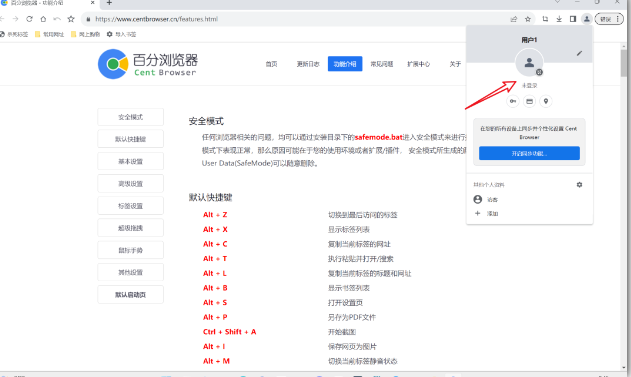Click the star icon left of address bar
Screen dimensions: 631x377
71,19
